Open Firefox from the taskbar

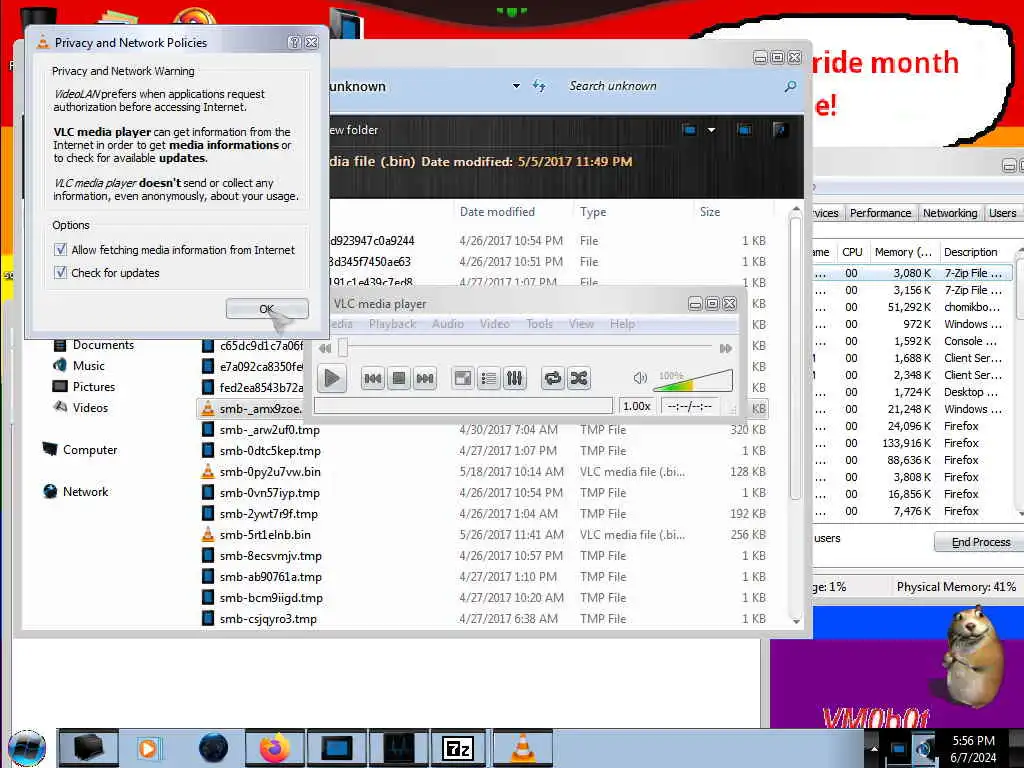click(x=275, y=748)
